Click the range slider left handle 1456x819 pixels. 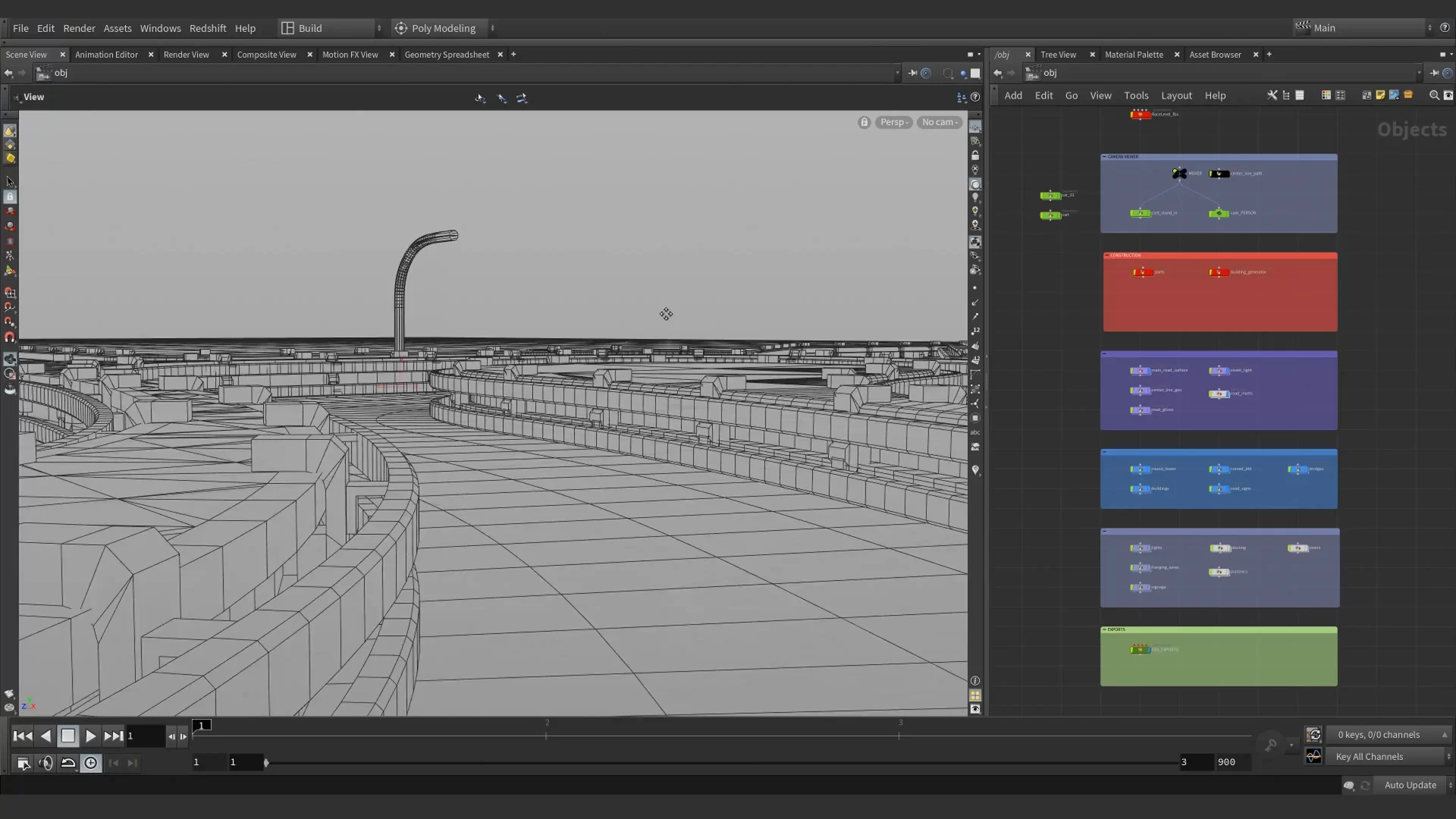(x=266, y=762)
